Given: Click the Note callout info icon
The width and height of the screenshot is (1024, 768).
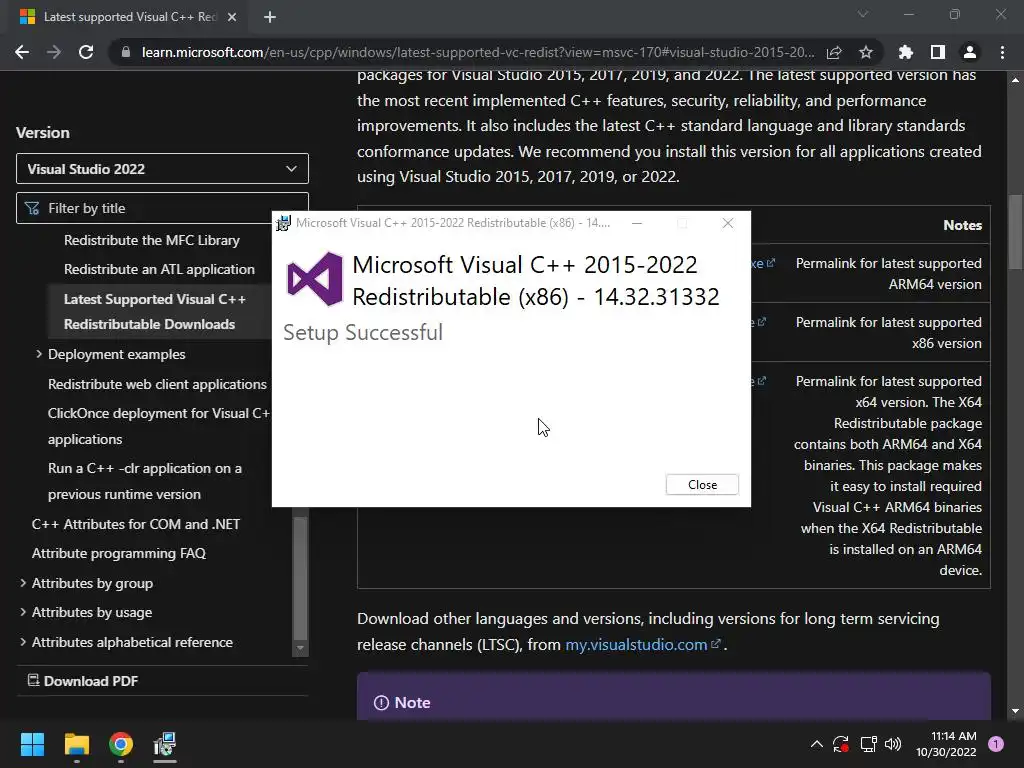Looking at the screenshot, I should pyautogui.click(x=381, y=703).
